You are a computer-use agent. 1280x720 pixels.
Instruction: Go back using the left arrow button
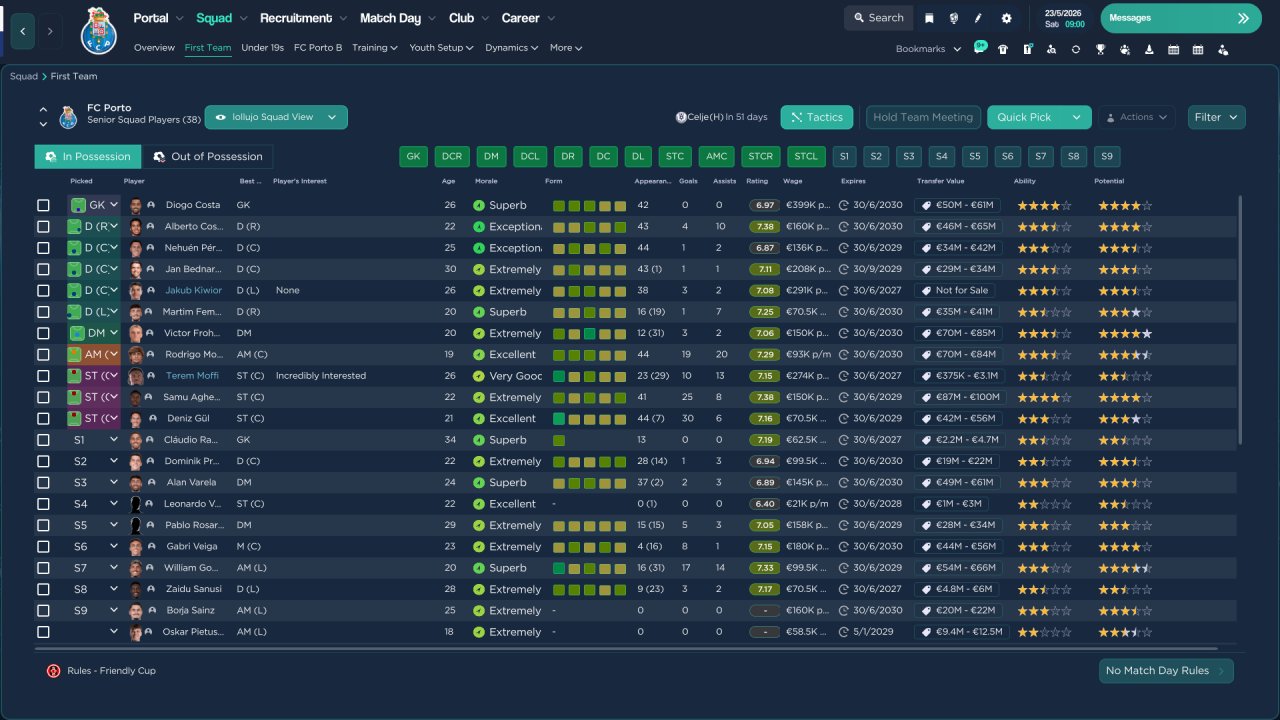click(x=22, y=31)
